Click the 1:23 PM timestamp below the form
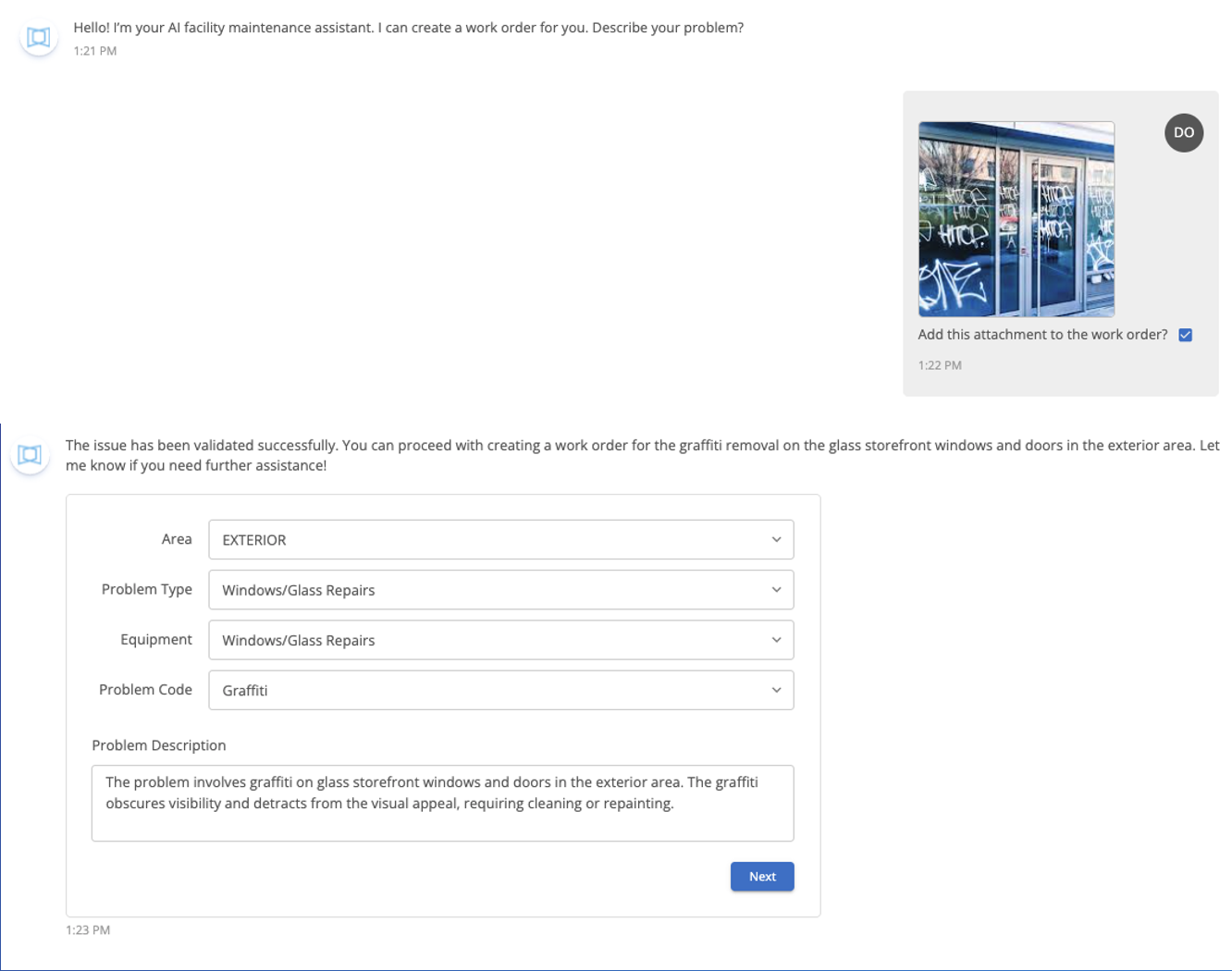Viewport: 1232px width, 971px height. click(88, 930)
